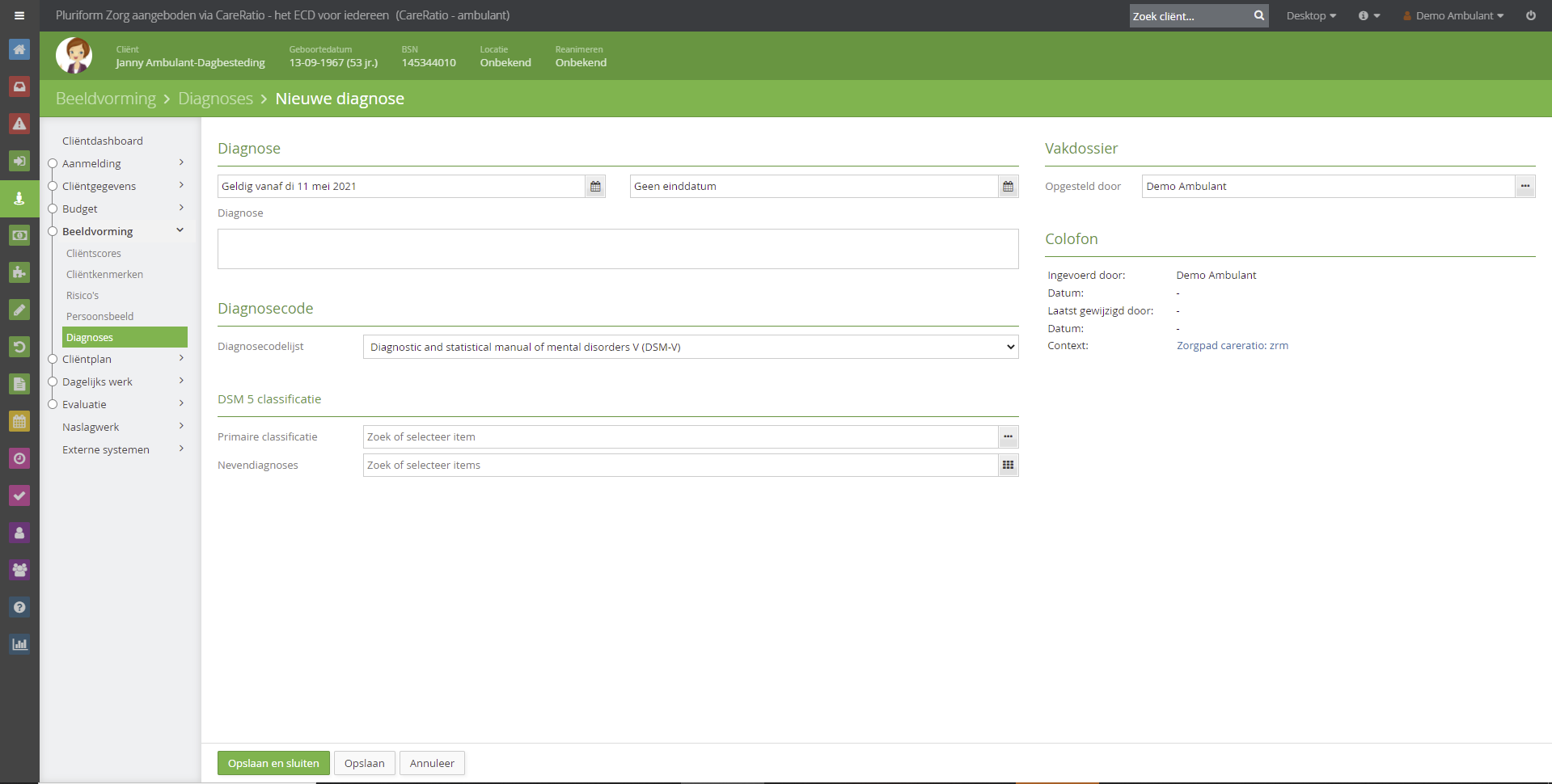Click into the Diagnose text area
The image size is (1552, 784).
pyautogui.click(x=618, y=249)
